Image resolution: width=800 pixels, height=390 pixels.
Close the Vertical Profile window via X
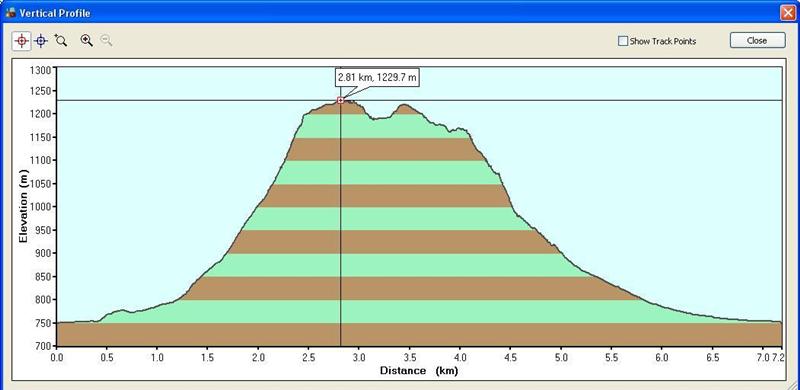pos(788,13)
